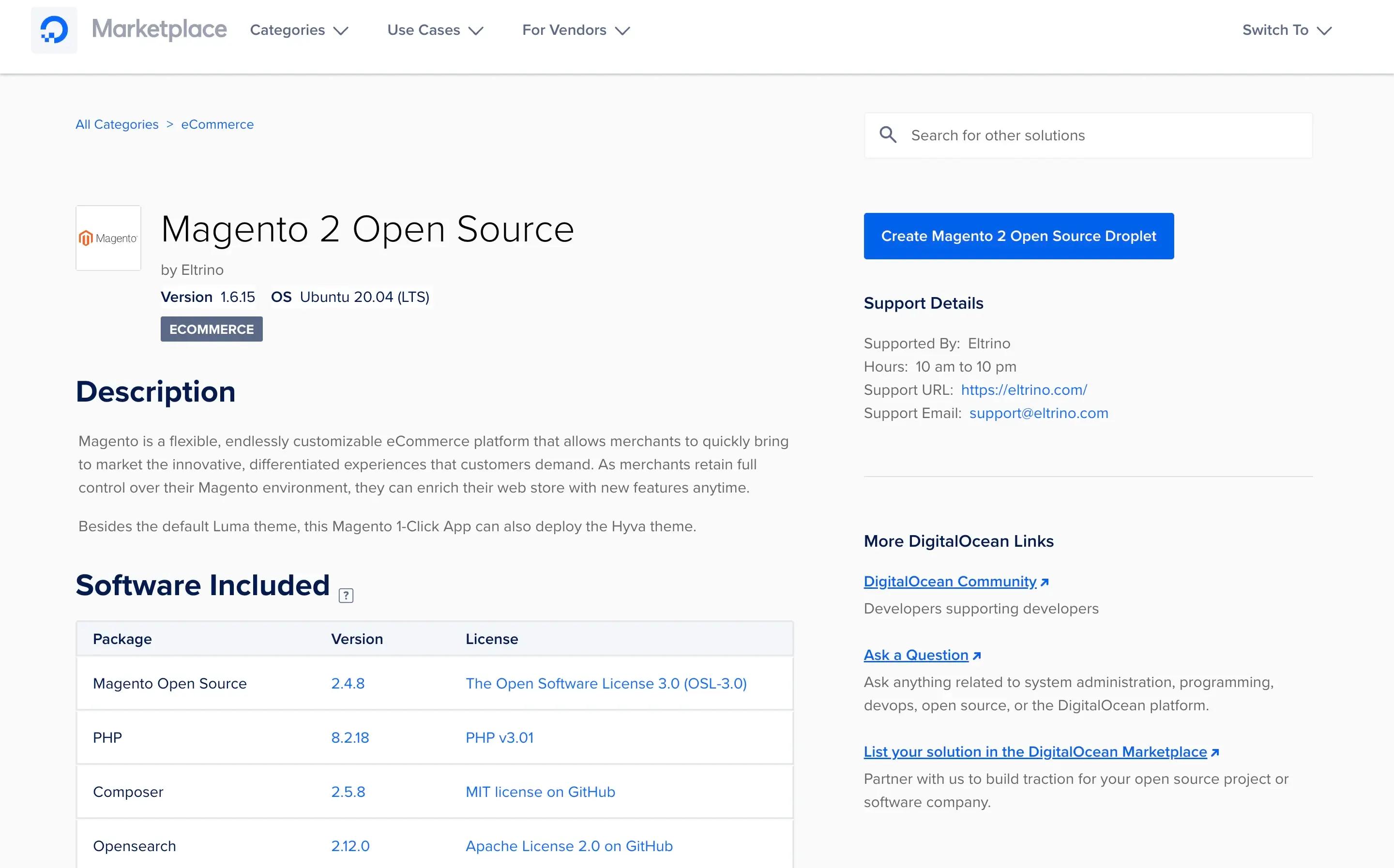Open the Open Software License 3.0 link
Viewport: 1394px width, 868px height.
(x=606, y=683)
